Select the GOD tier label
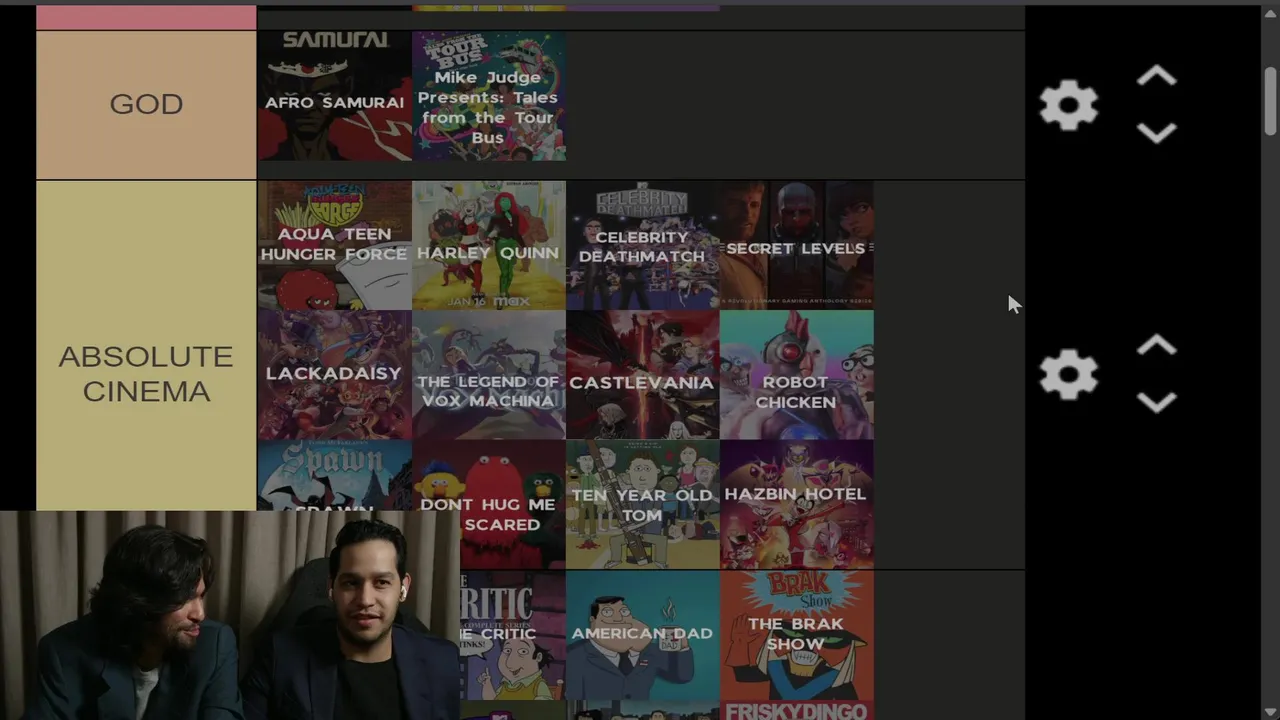 coord(146,105)
